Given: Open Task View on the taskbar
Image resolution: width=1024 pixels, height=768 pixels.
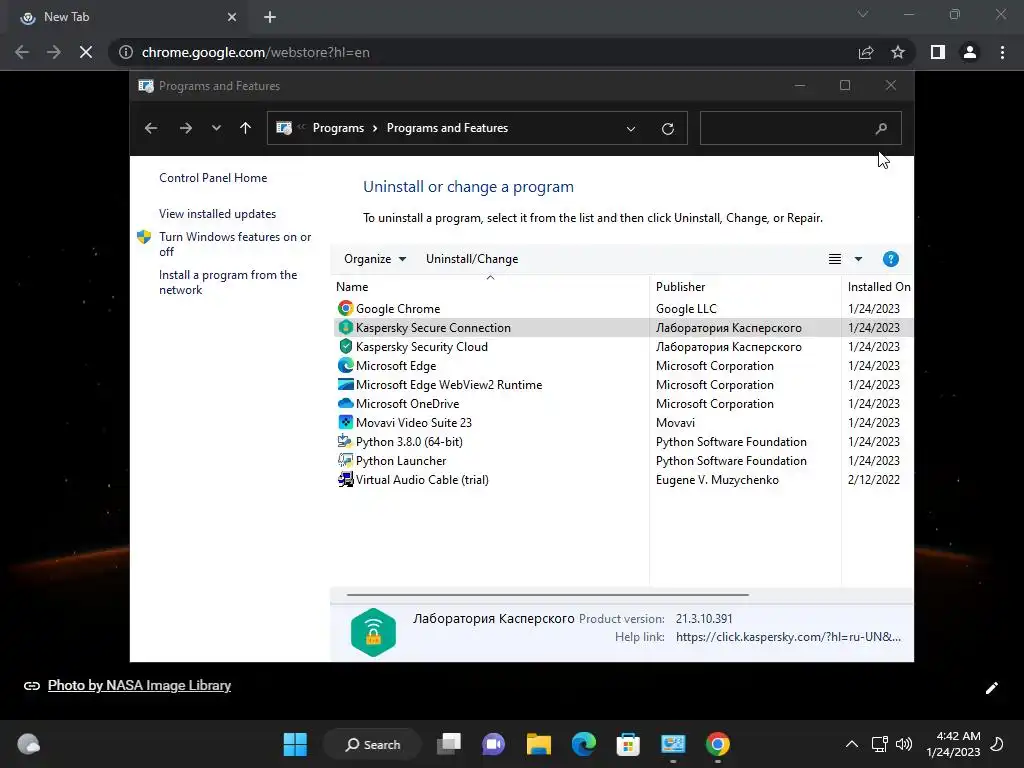Looking at the screenshot, I should (x=449, y=744).
